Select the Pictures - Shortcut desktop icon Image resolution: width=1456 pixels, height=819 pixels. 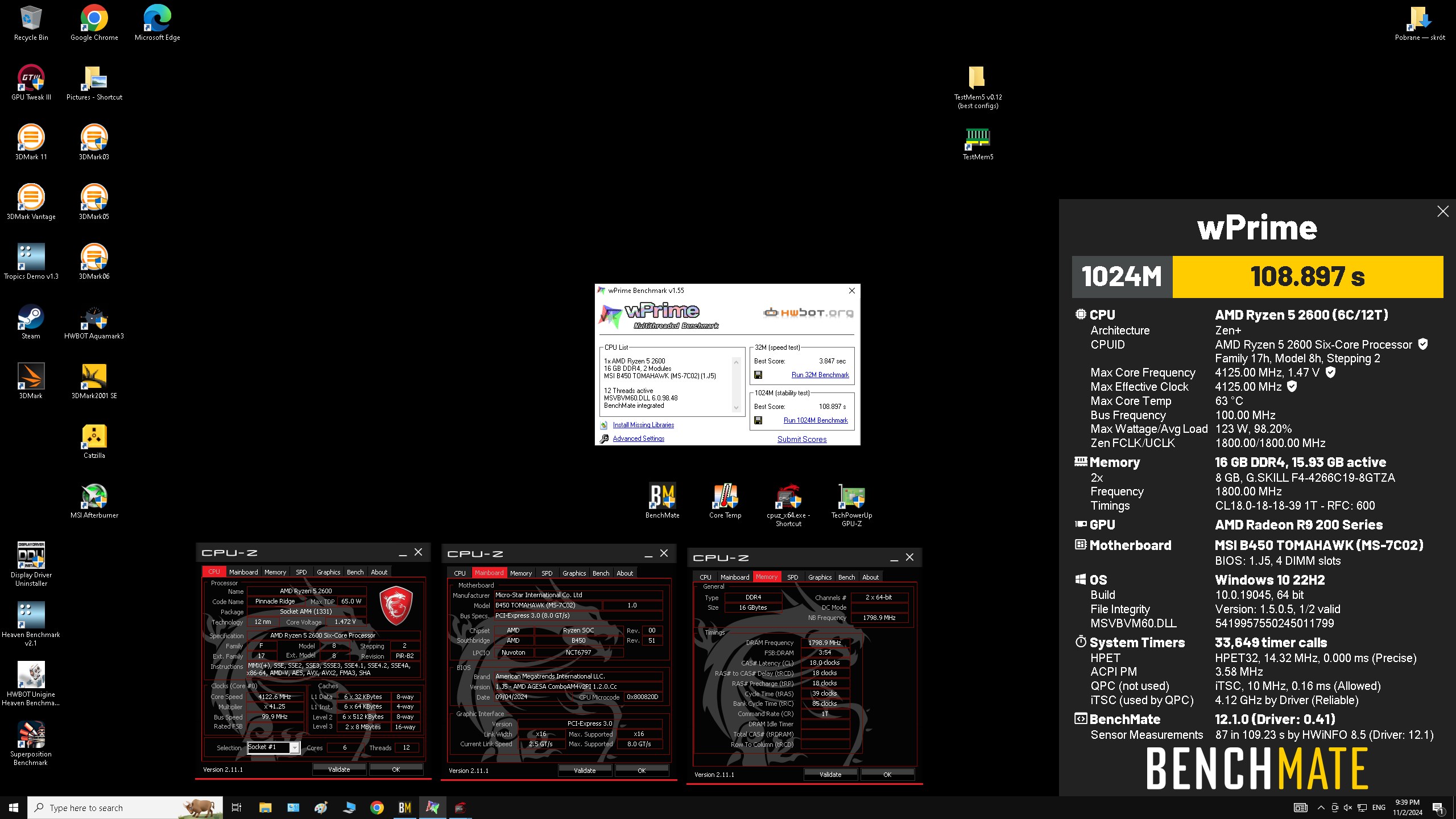pyautogui.click(x=94, y=82)
